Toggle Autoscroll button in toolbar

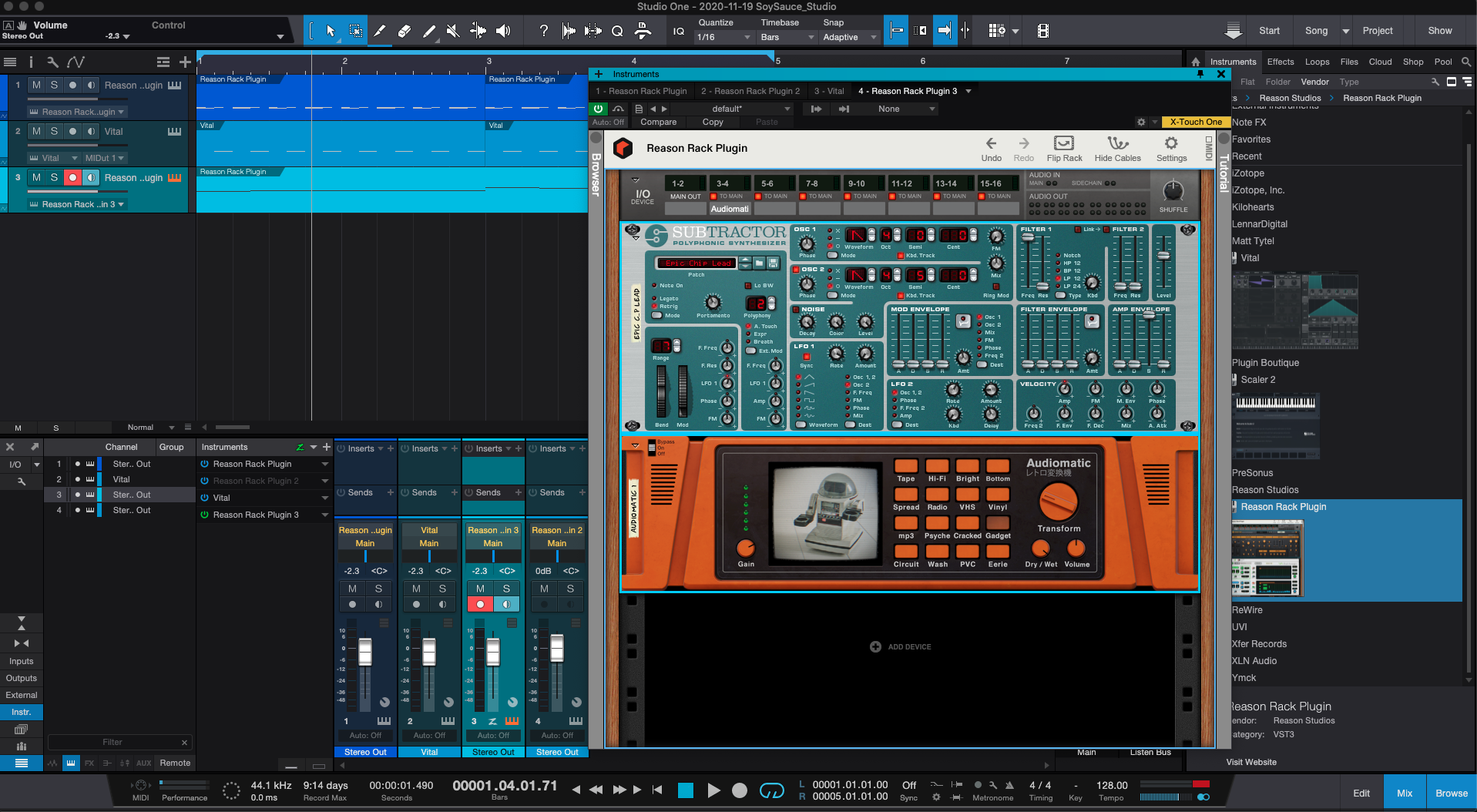[944, 31]
